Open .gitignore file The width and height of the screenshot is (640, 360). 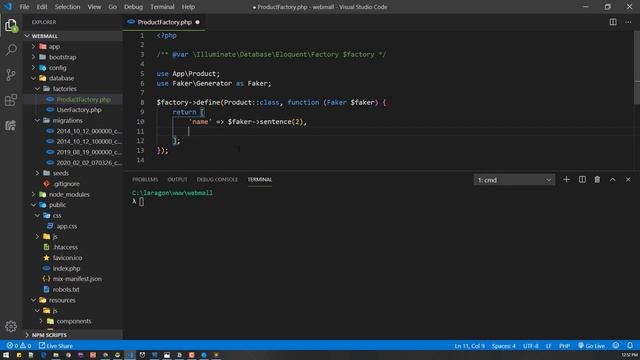click(66, 184)
